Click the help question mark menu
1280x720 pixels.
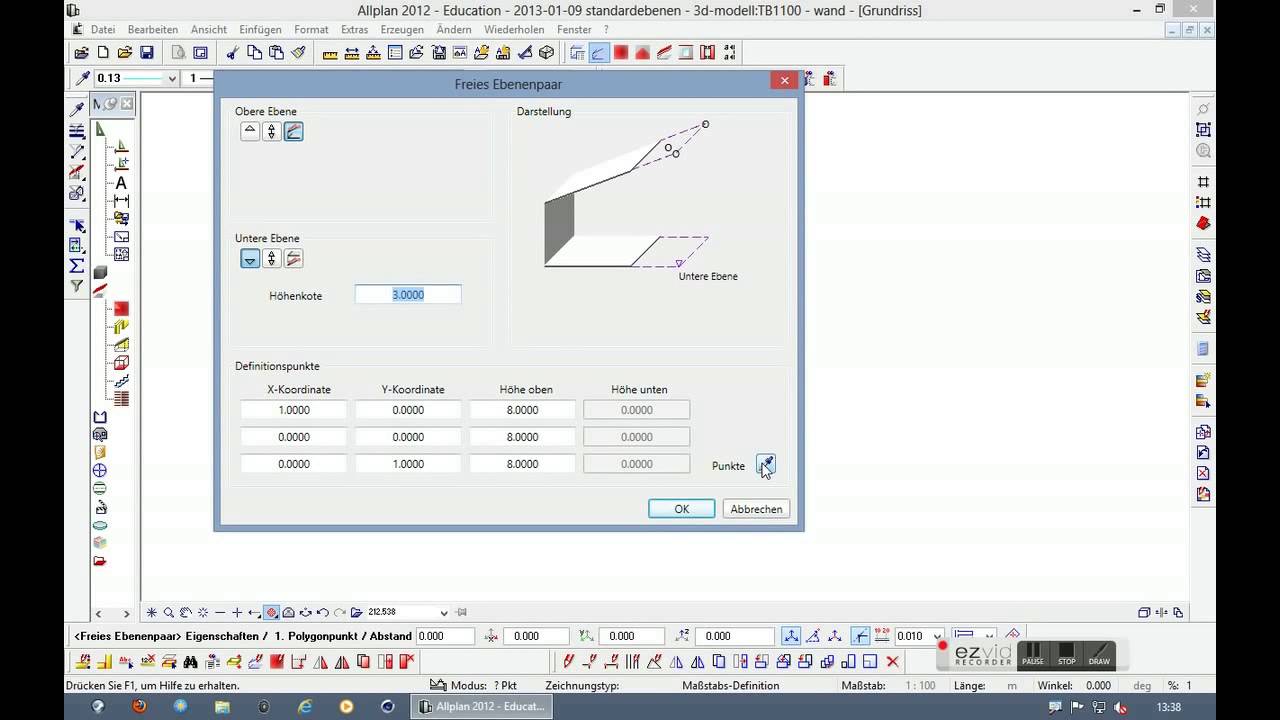[606, 30]
